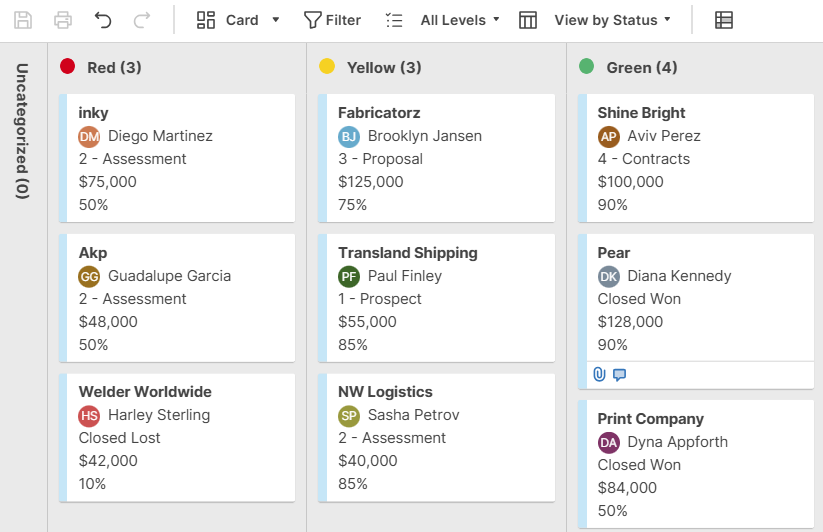Click Aviv Perez's AP avatar

tap(609, 136)
